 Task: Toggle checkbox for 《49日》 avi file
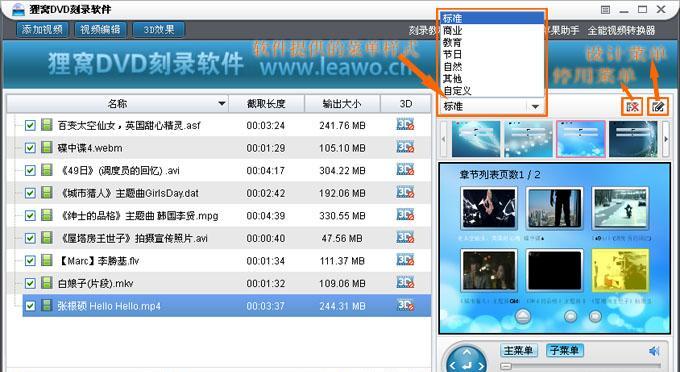[30, 170]
